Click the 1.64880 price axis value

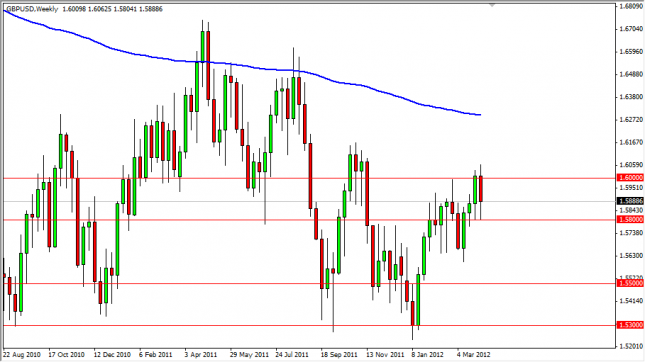pos(631,74)
